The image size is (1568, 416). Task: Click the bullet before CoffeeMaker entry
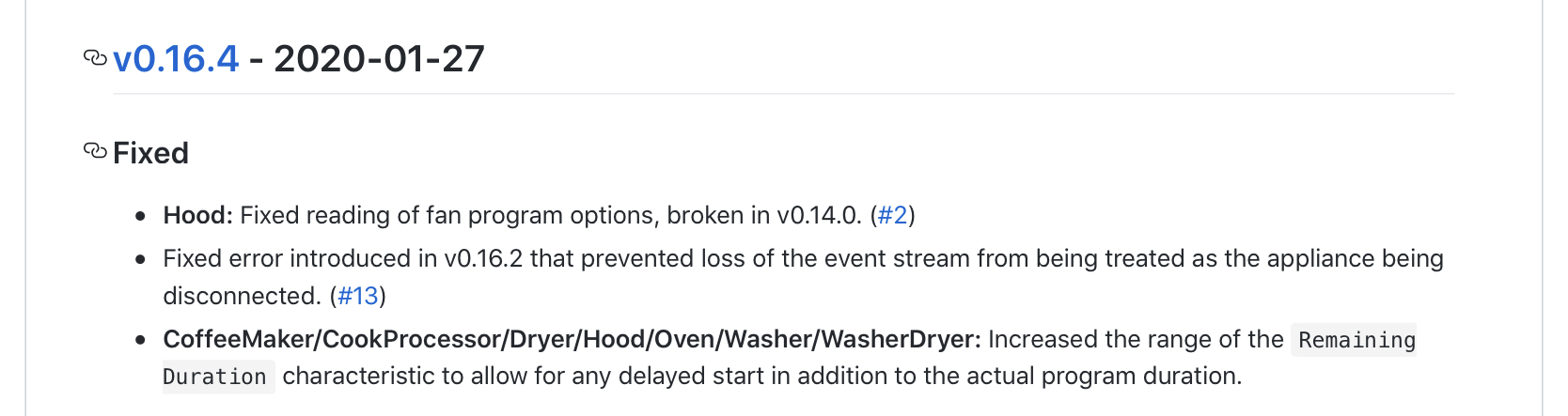click(141, 340)
